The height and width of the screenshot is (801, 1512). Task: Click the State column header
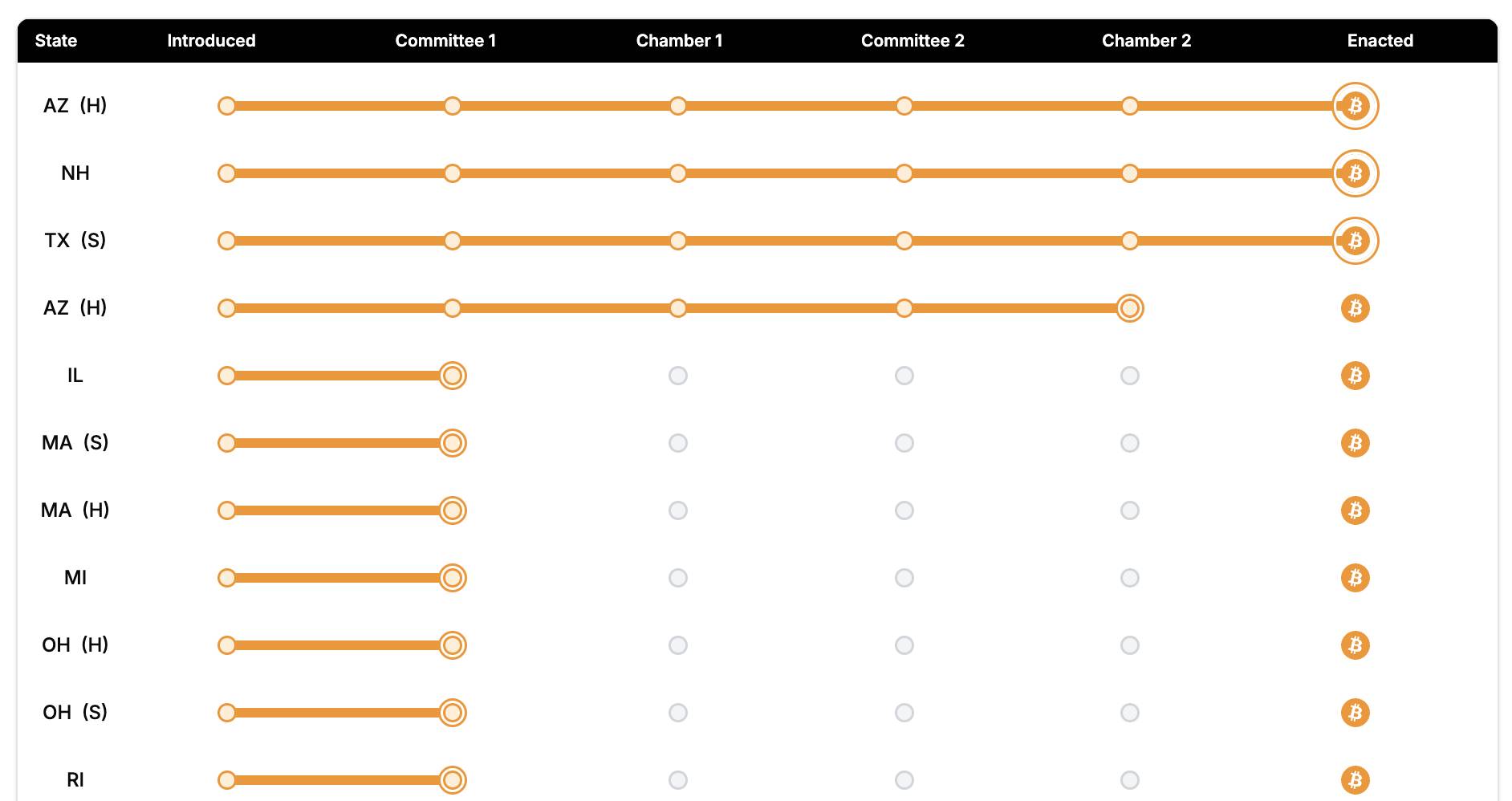(56, 41)
